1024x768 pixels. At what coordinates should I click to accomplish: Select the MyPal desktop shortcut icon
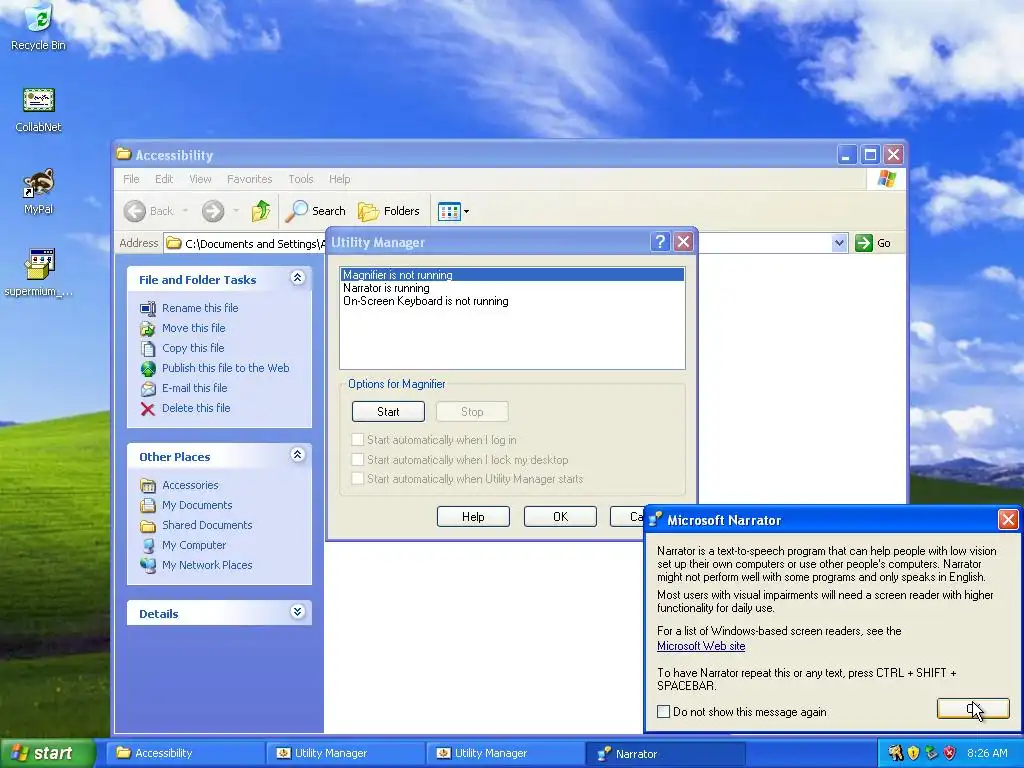pyautogui.click(x=38, y=191)
